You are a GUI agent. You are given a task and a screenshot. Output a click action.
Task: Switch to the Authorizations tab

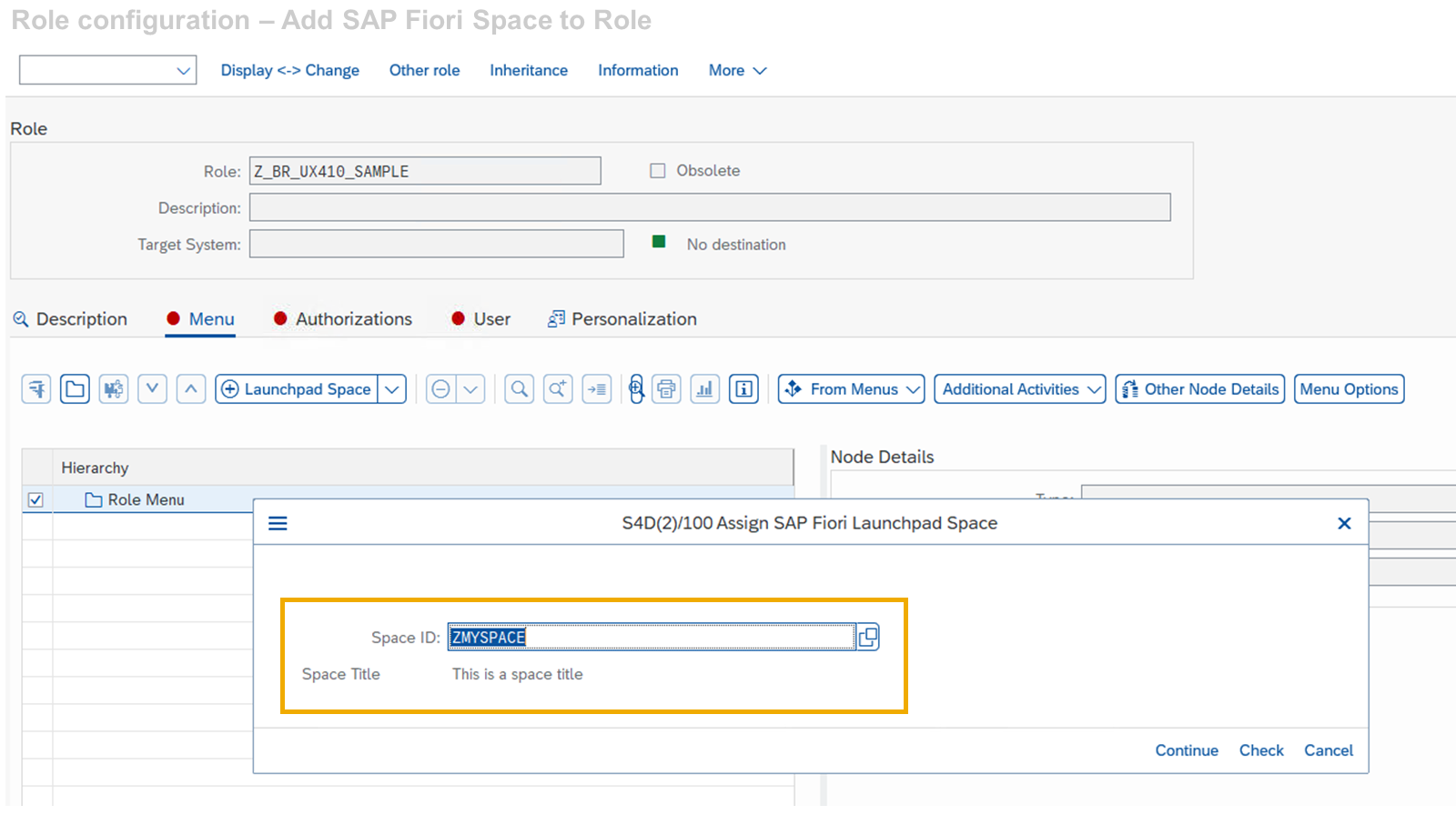coord(343,319)
